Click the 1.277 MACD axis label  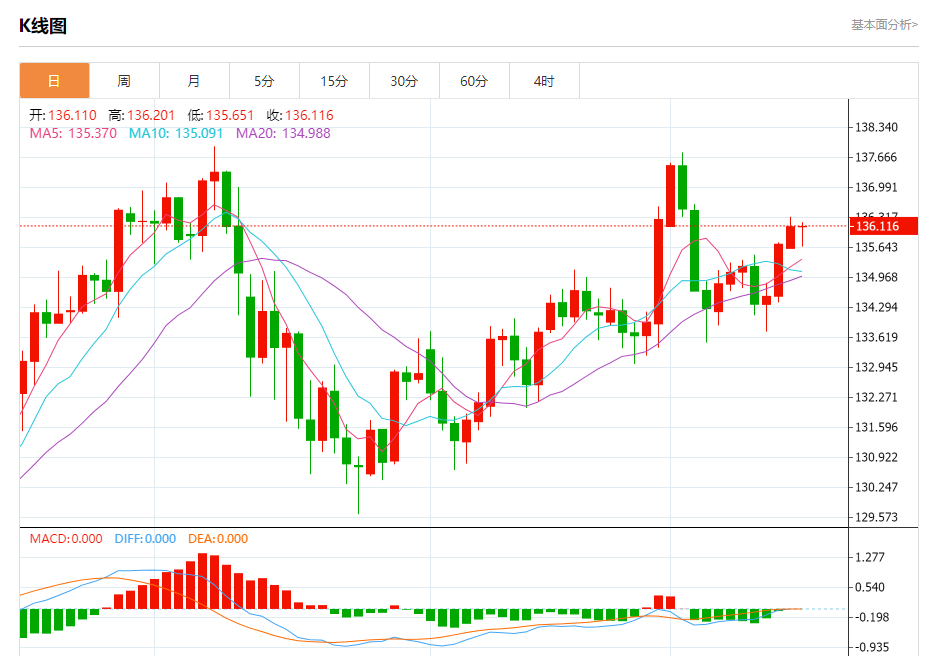[870, 557]
